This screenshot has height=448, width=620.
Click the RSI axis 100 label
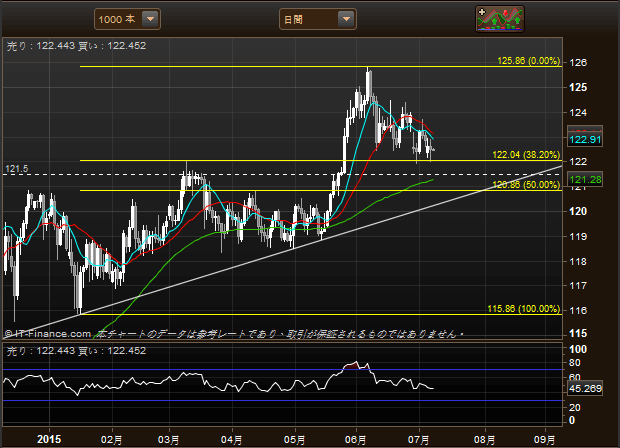(x=577, y=350)
